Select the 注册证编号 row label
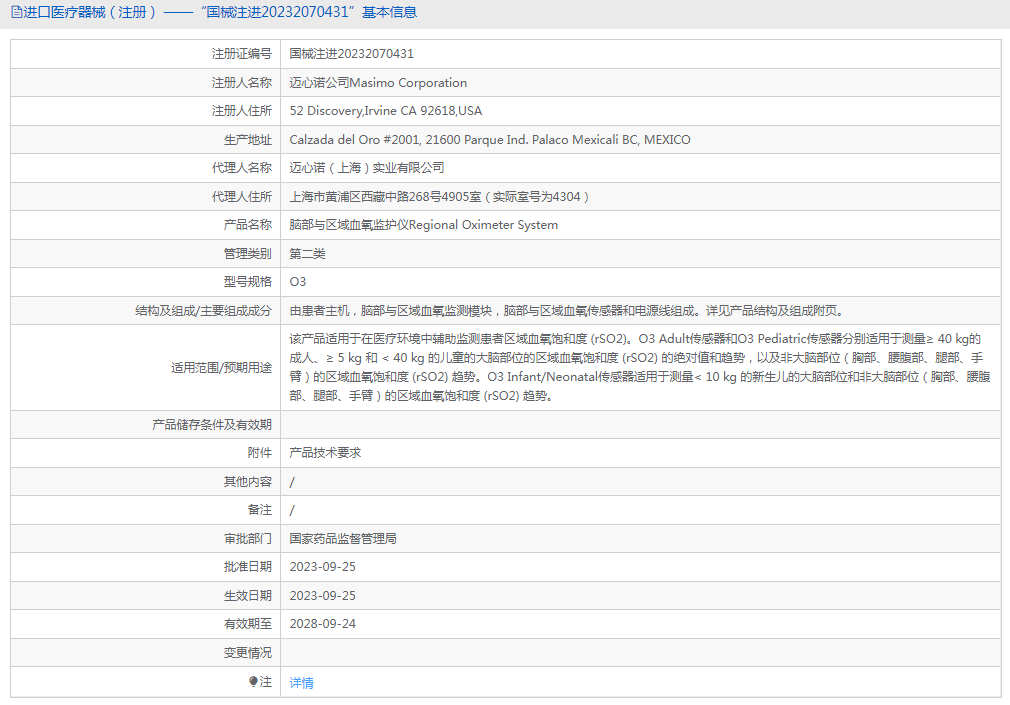This screenshot has height=705, width=1010. [242, 54]
